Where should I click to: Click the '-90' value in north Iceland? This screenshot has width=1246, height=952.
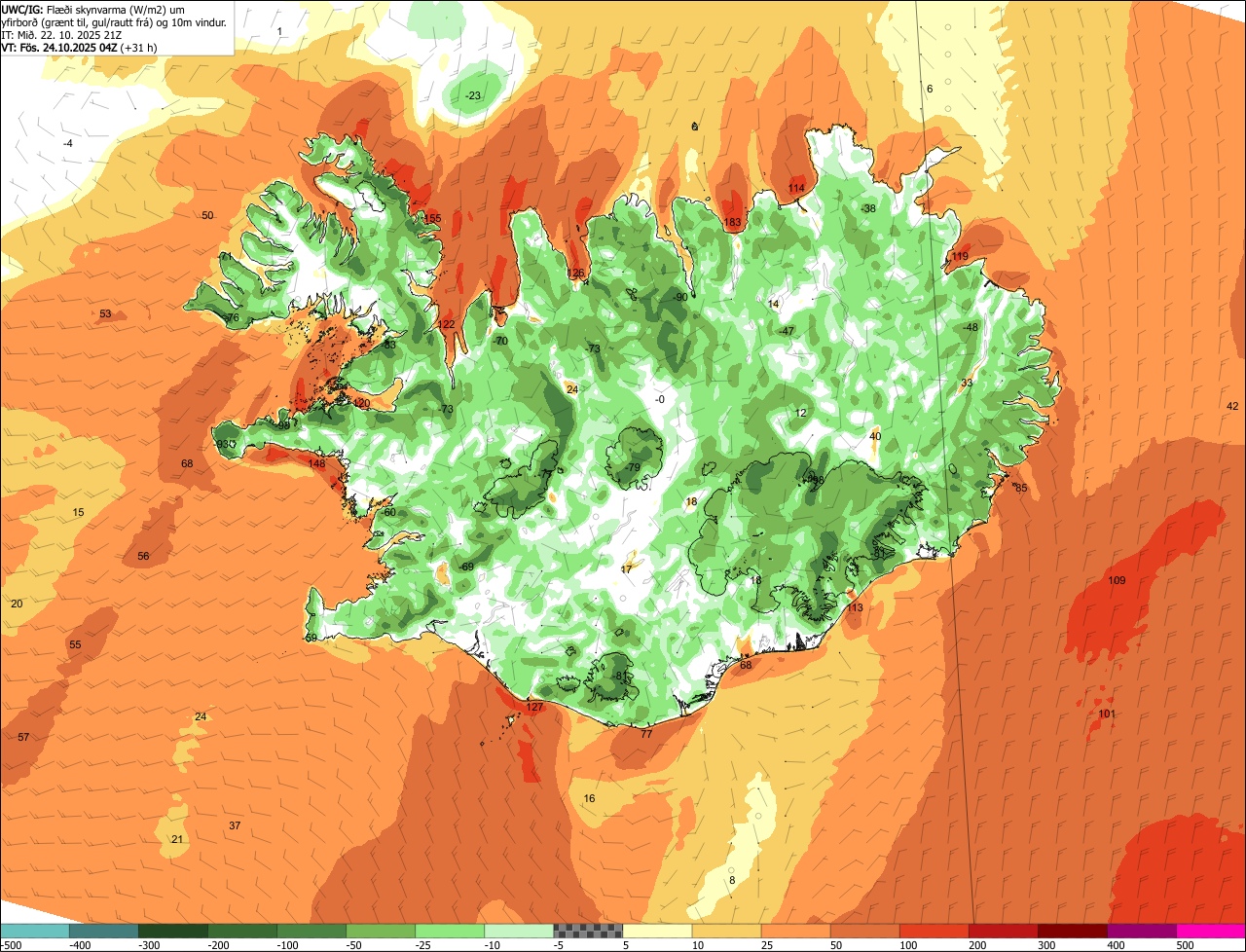pos(680,297)
